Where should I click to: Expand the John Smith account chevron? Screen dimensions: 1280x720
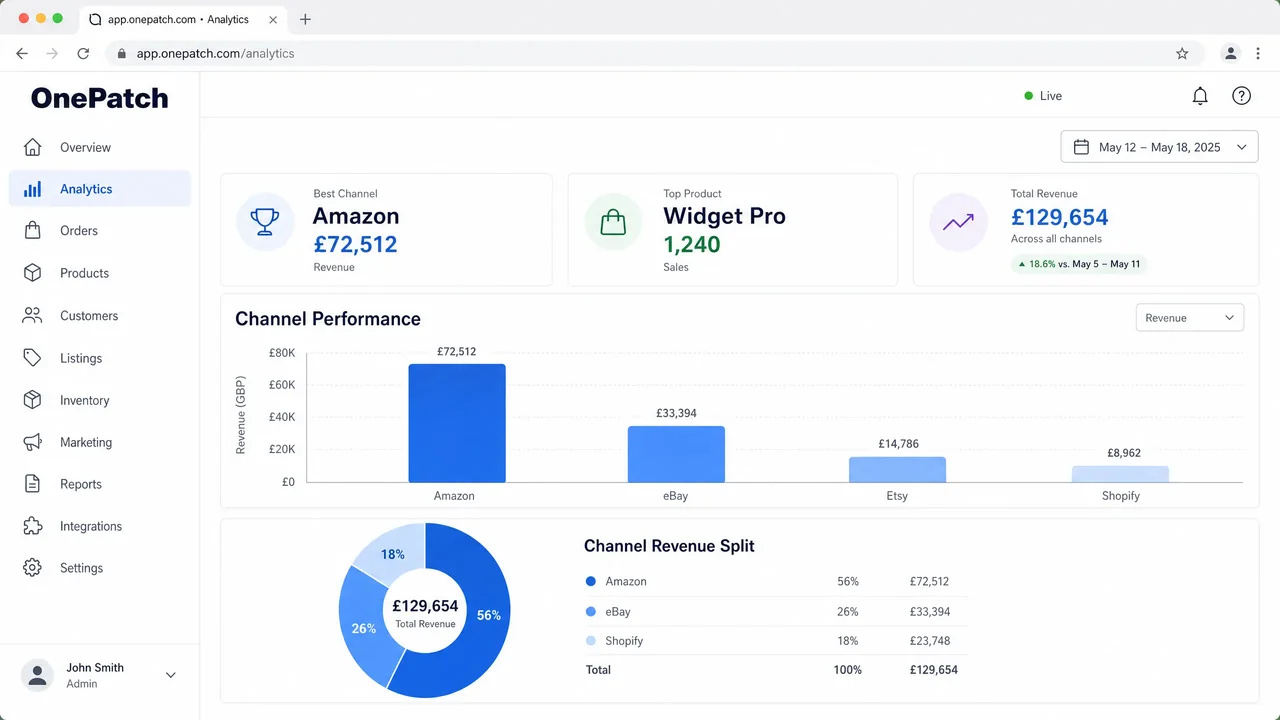[170, 675]
